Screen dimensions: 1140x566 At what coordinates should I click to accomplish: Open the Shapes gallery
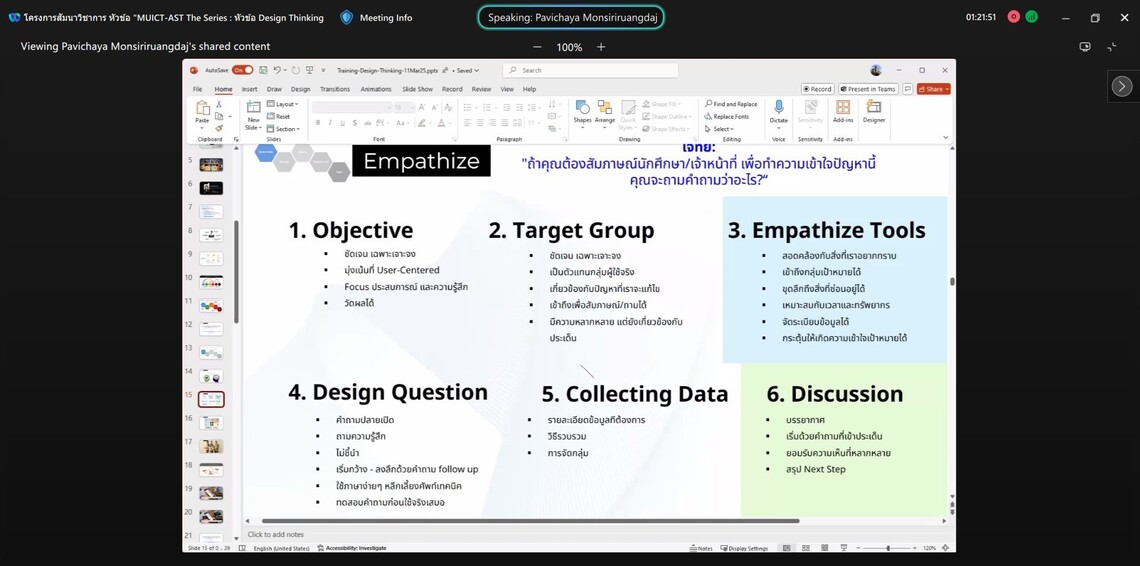pyautogui.click(x=582, y=108)
